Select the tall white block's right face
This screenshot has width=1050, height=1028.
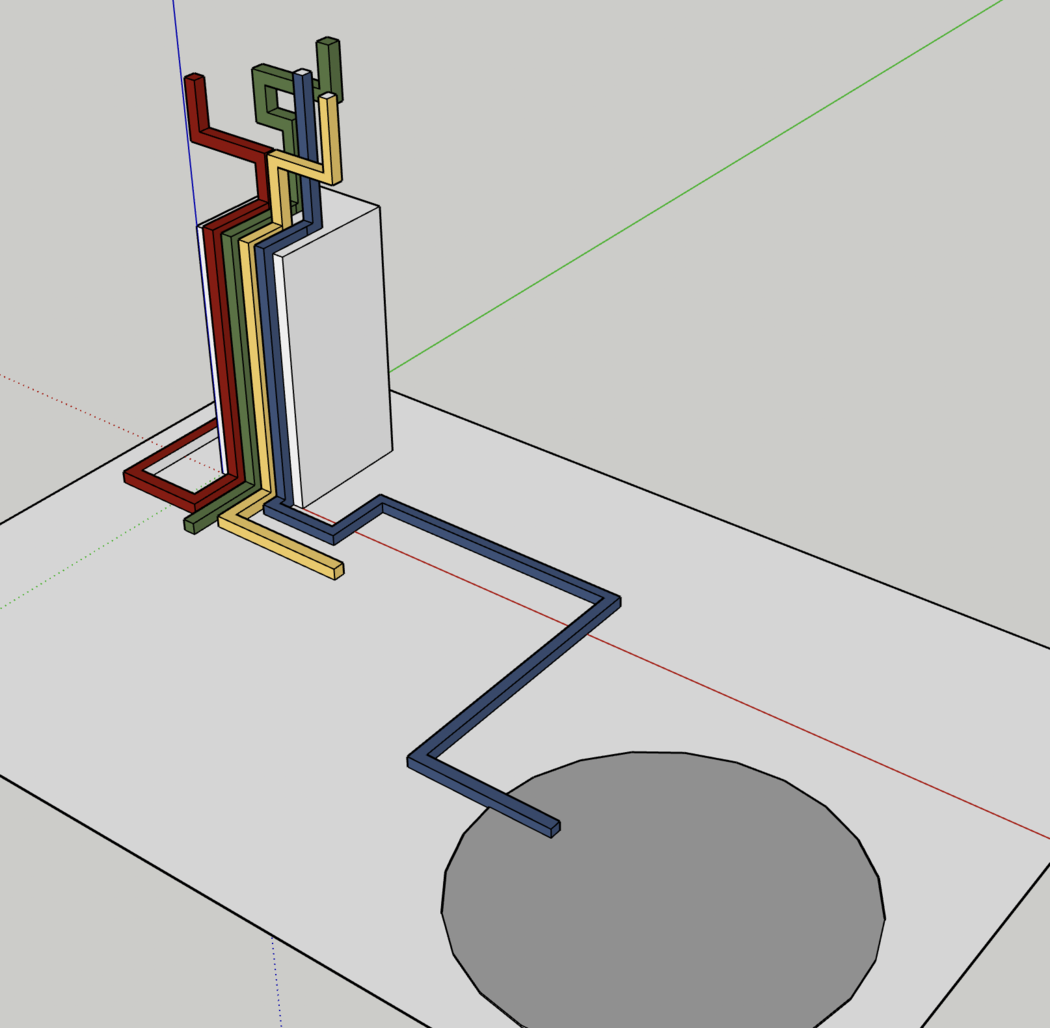[x=335, y=350]
